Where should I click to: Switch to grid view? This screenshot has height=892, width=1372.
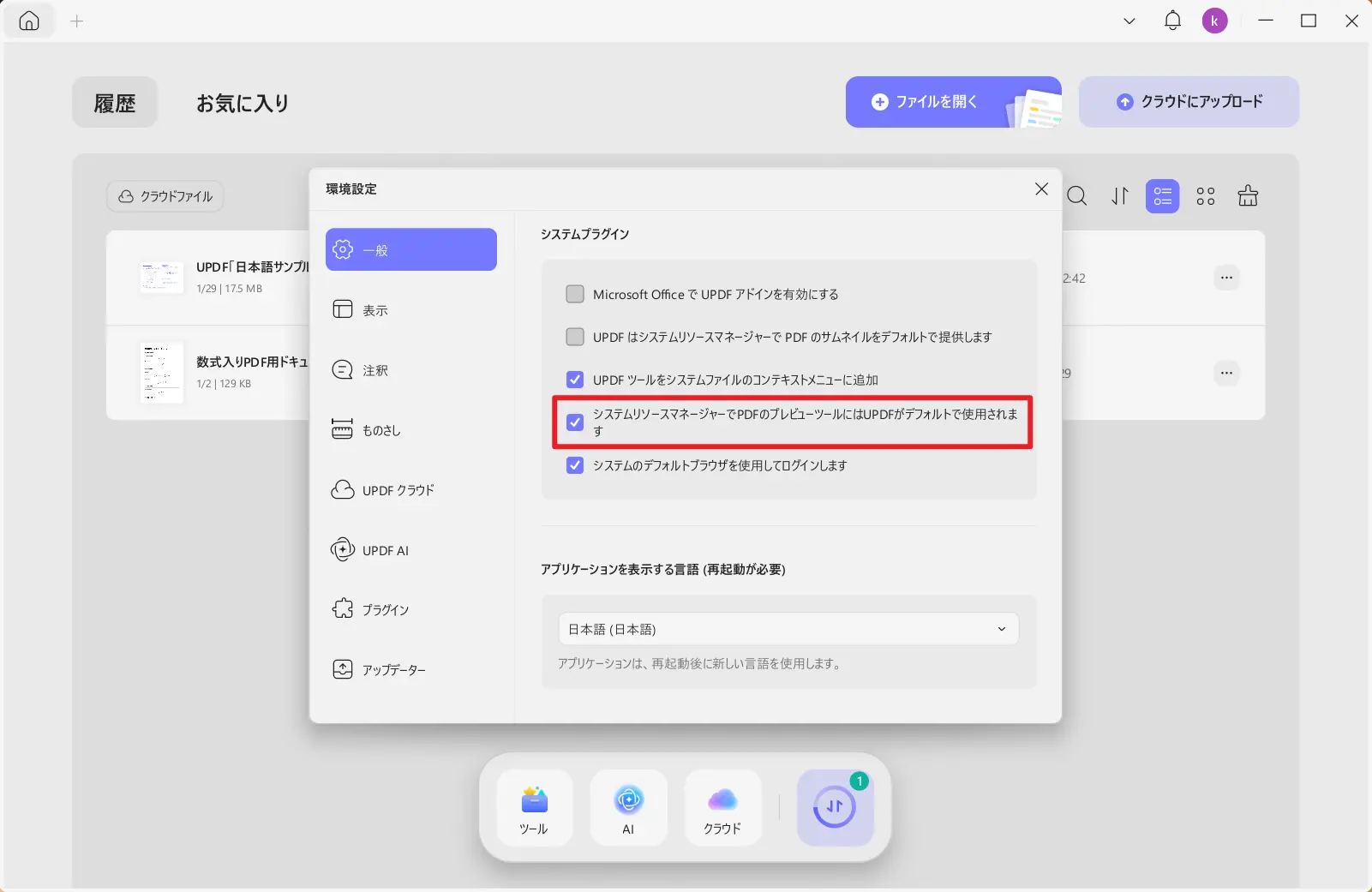click(x=1206, y=196)
